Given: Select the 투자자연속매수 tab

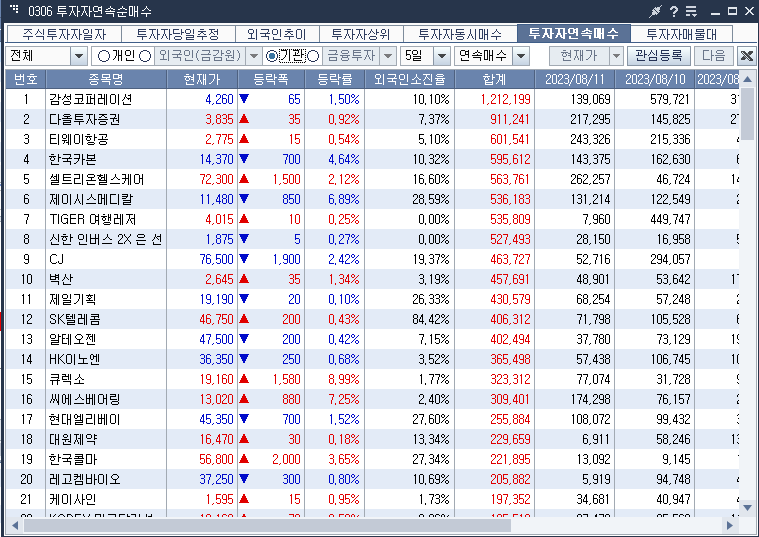Looking at the screenshot, I should [574, 33].
